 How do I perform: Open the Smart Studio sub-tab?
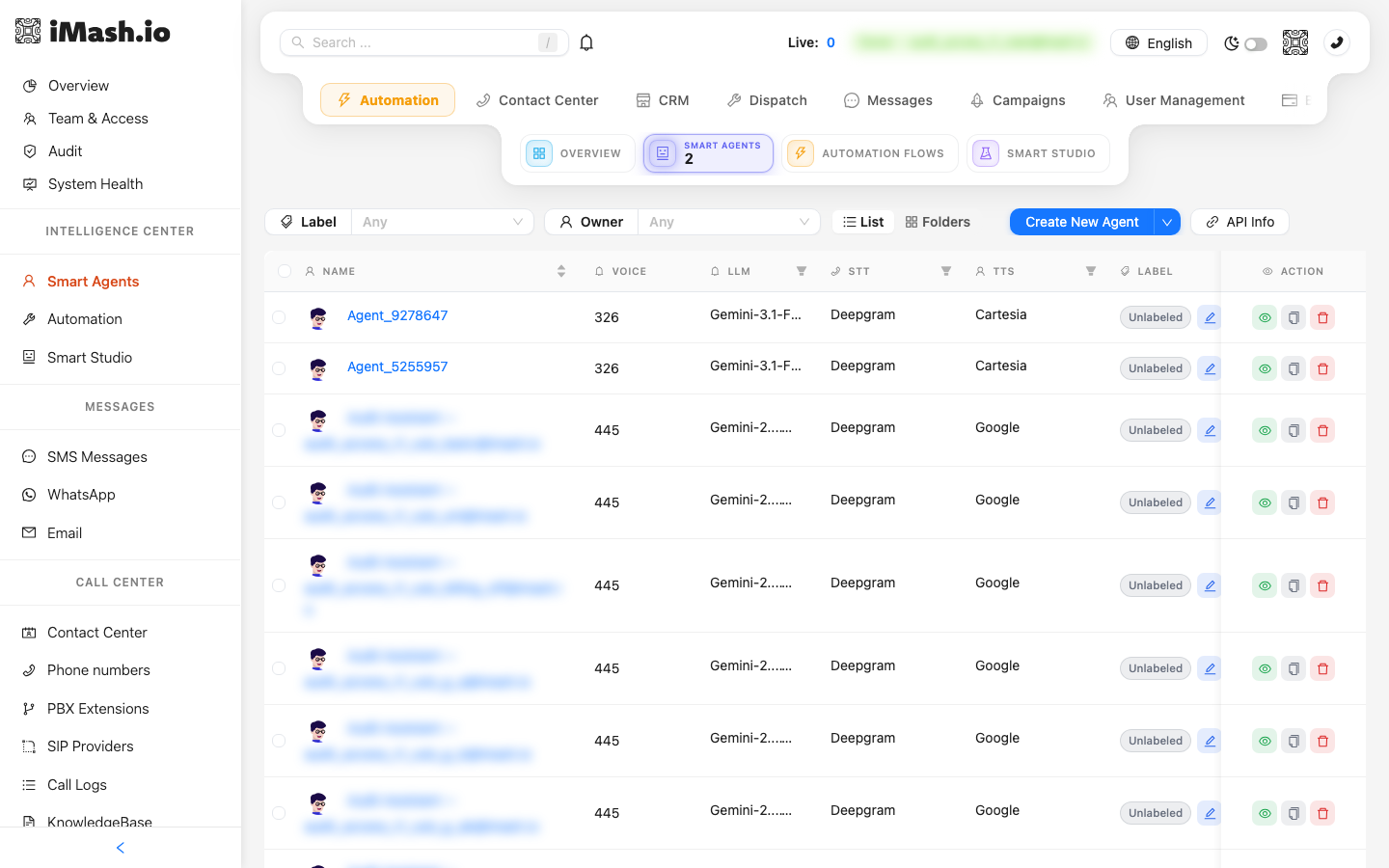pyautogui.click(x=1038, y=153)
